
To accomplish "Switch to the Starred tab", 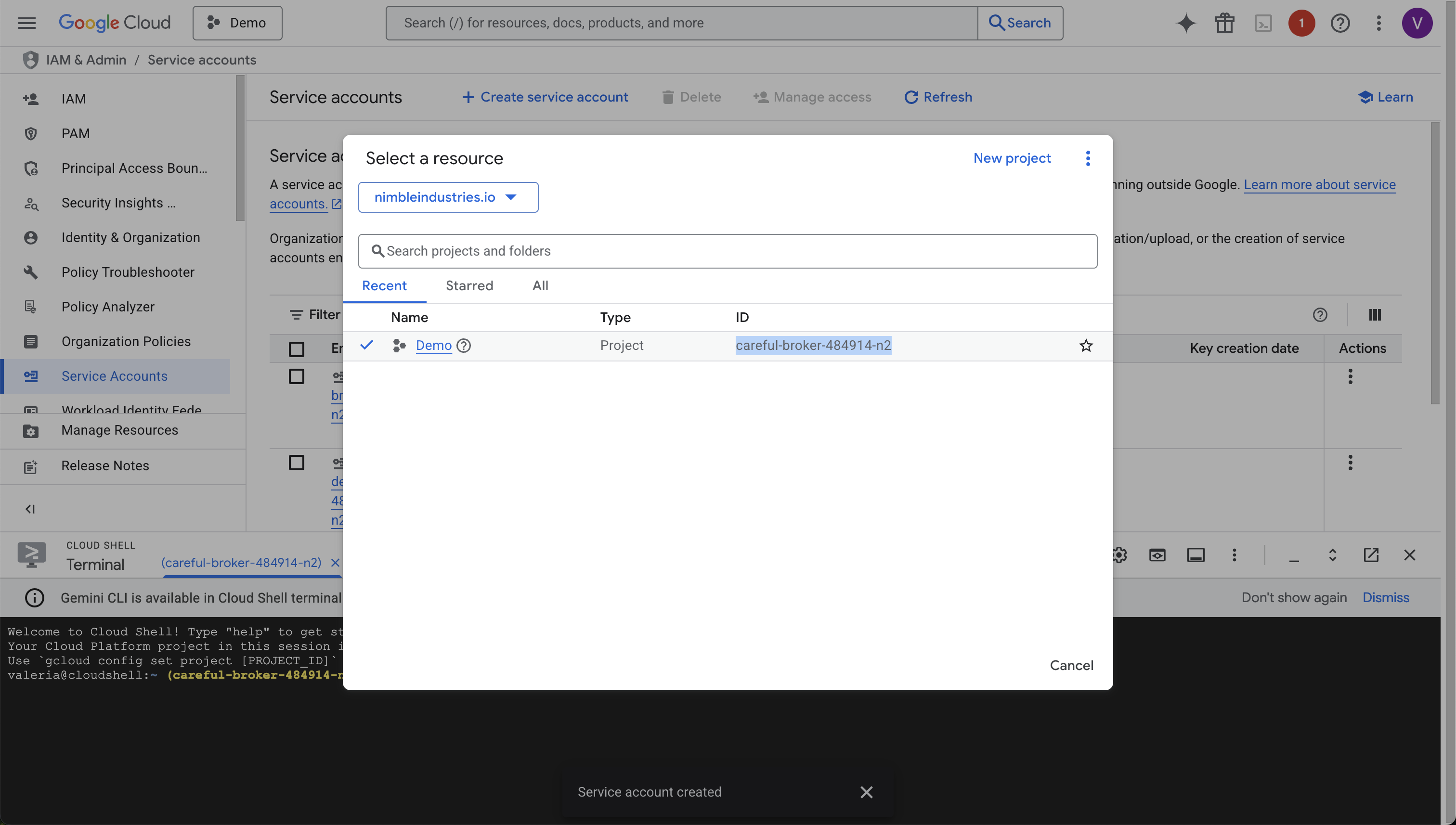I will click(469, 285).
